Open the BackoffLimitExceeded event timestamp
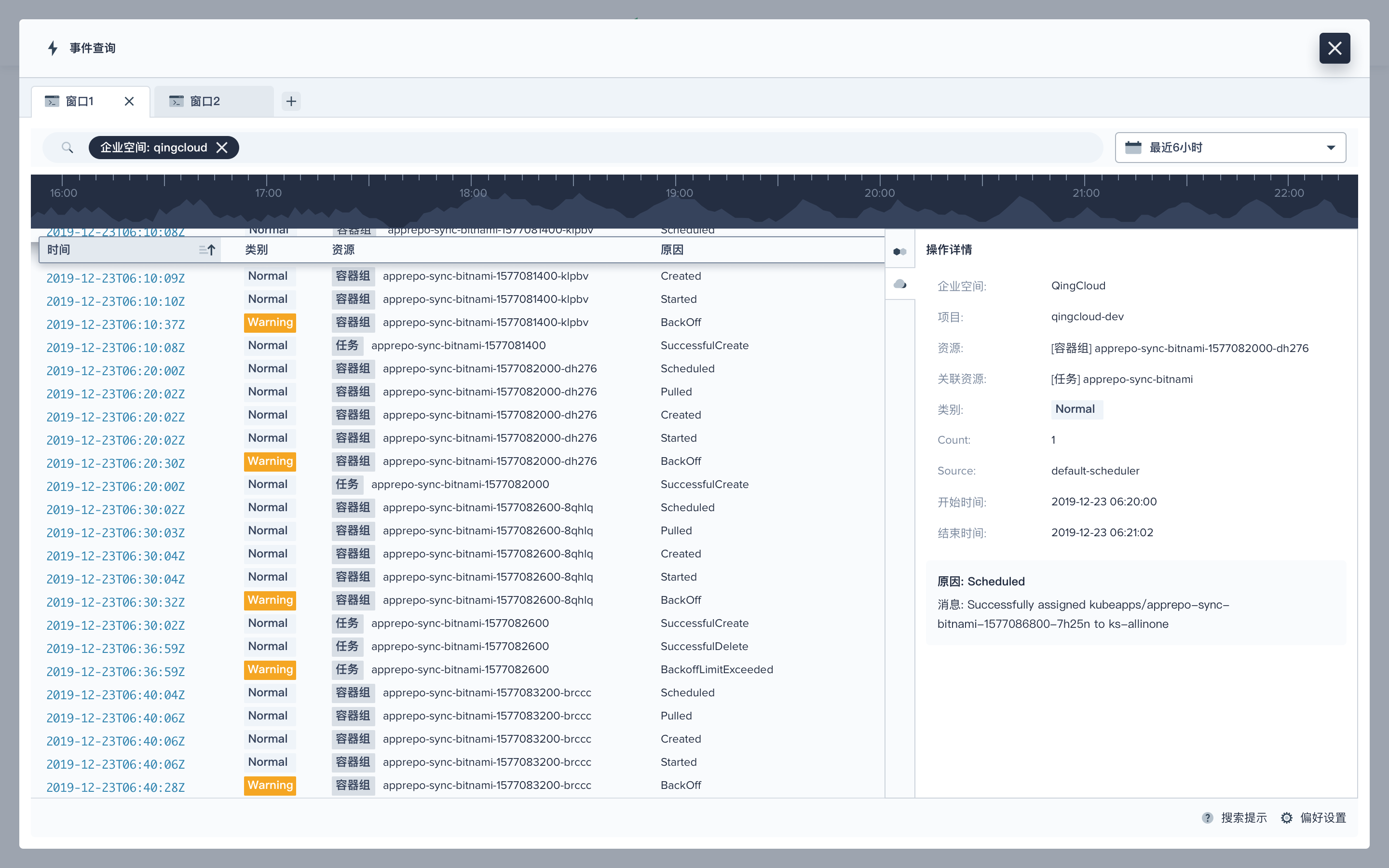This screenshot has width=1389, height=868. click(x=115, y=671)
